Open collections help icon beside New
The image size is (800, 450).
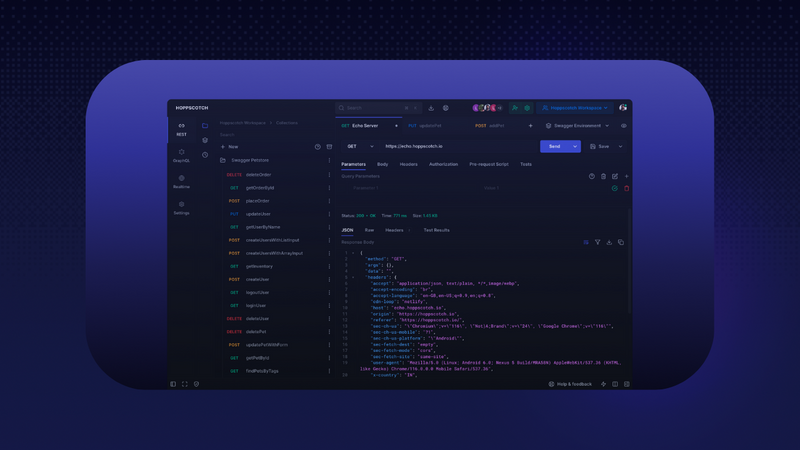pos(317,146)
